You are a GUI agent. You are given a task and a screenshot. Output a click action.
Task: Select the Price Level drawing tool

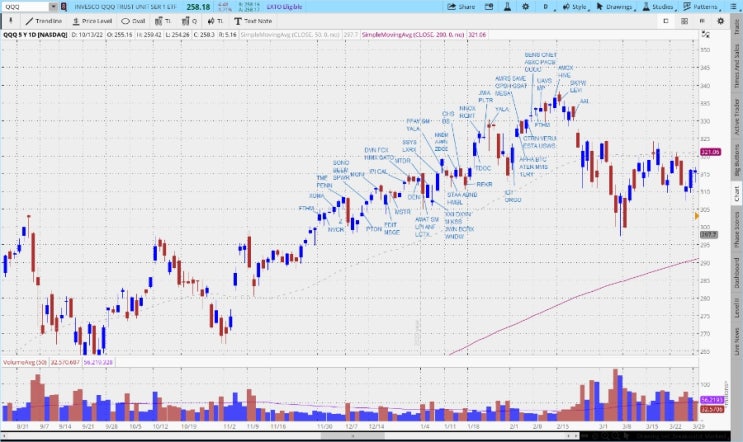point(92,21)
